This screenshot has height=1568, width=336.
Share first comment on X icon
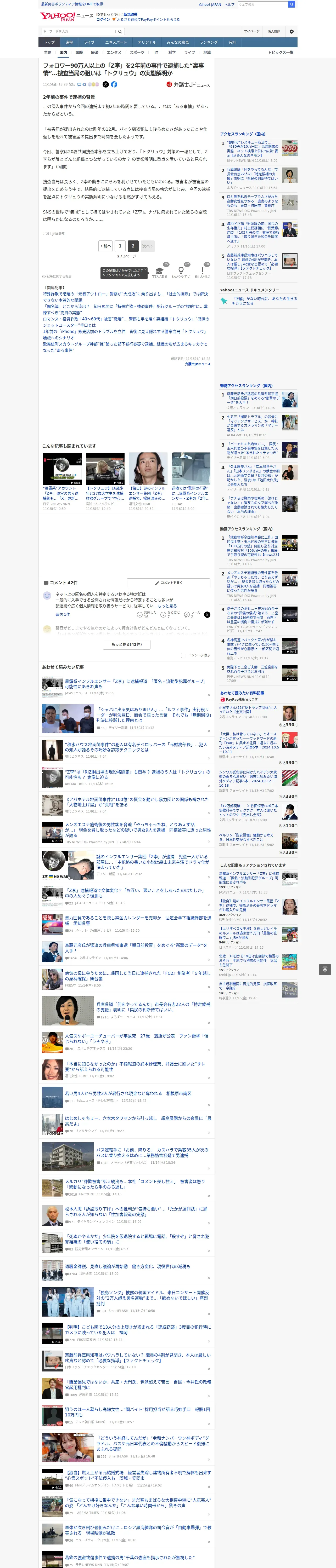coord(207,615)
